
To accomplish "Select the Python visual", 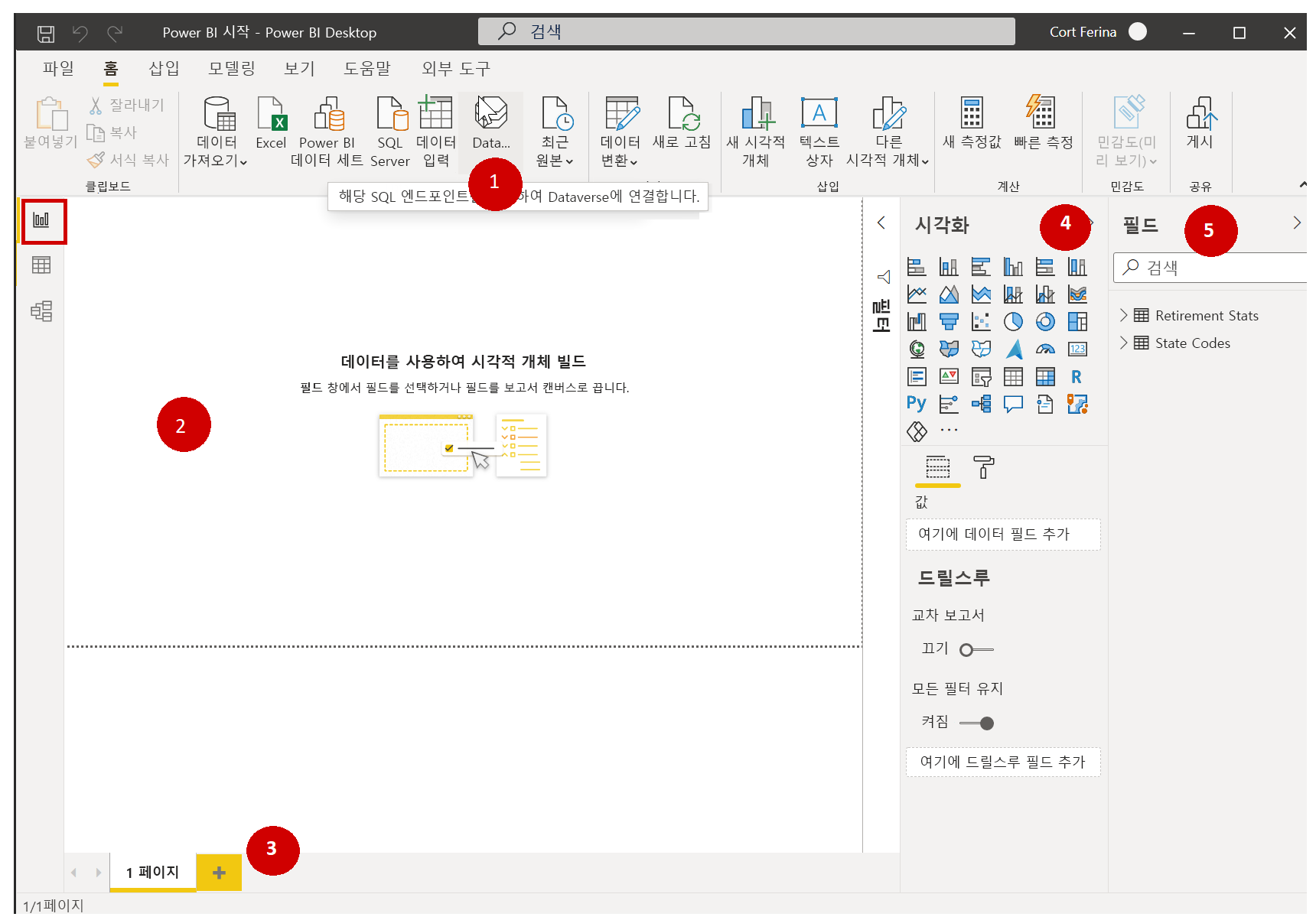I will 917,404.
